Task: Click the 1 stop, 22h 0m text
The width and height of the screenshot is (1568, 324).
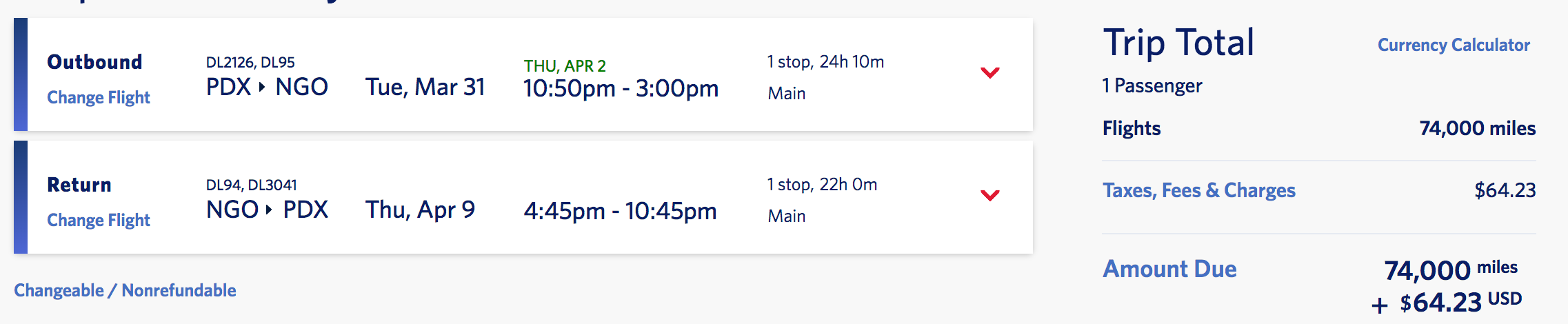Action: coord(822,185)
